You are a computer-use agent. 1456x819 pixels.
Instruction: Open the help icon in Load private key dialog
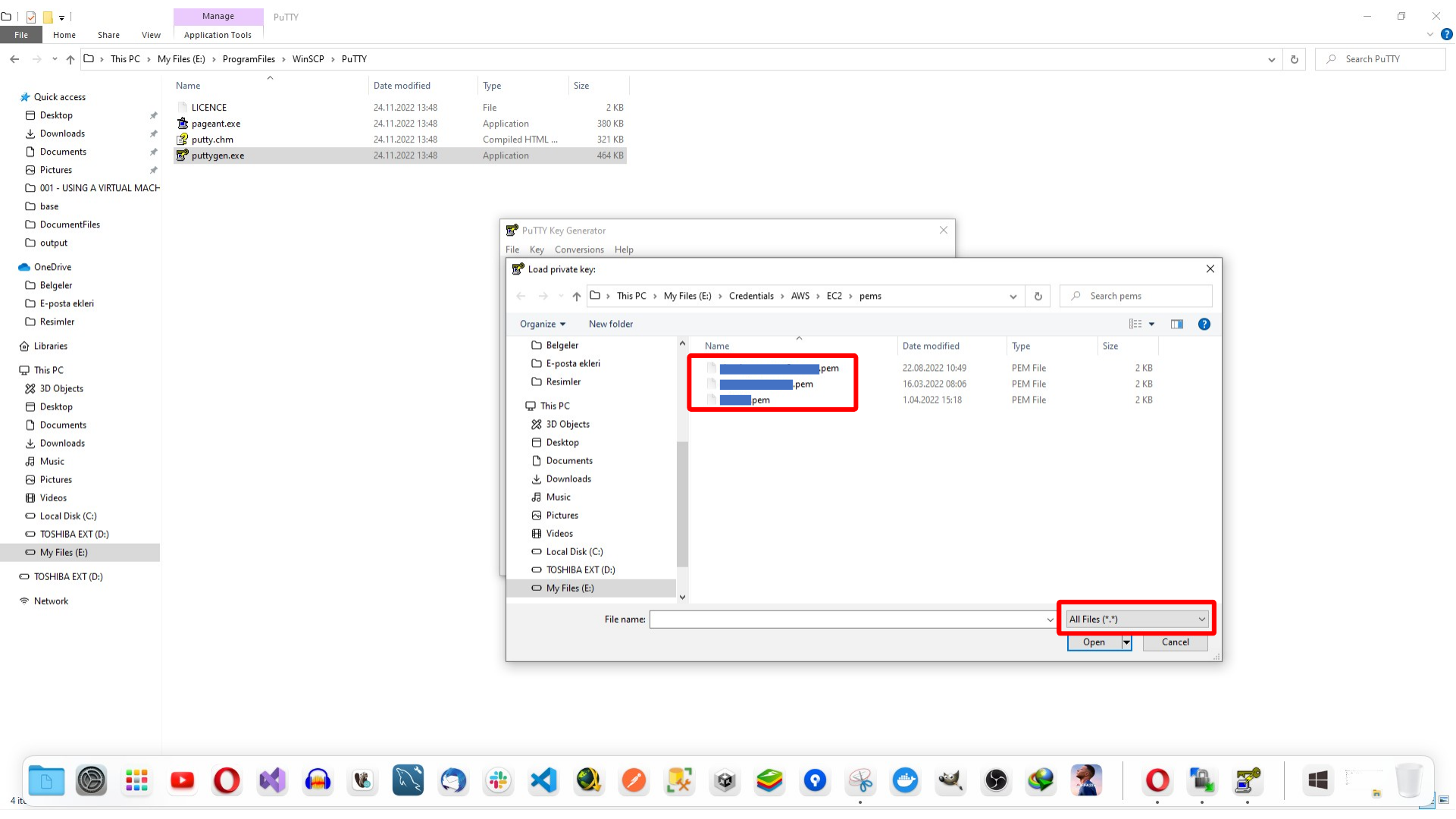(x=1204, y=325)
